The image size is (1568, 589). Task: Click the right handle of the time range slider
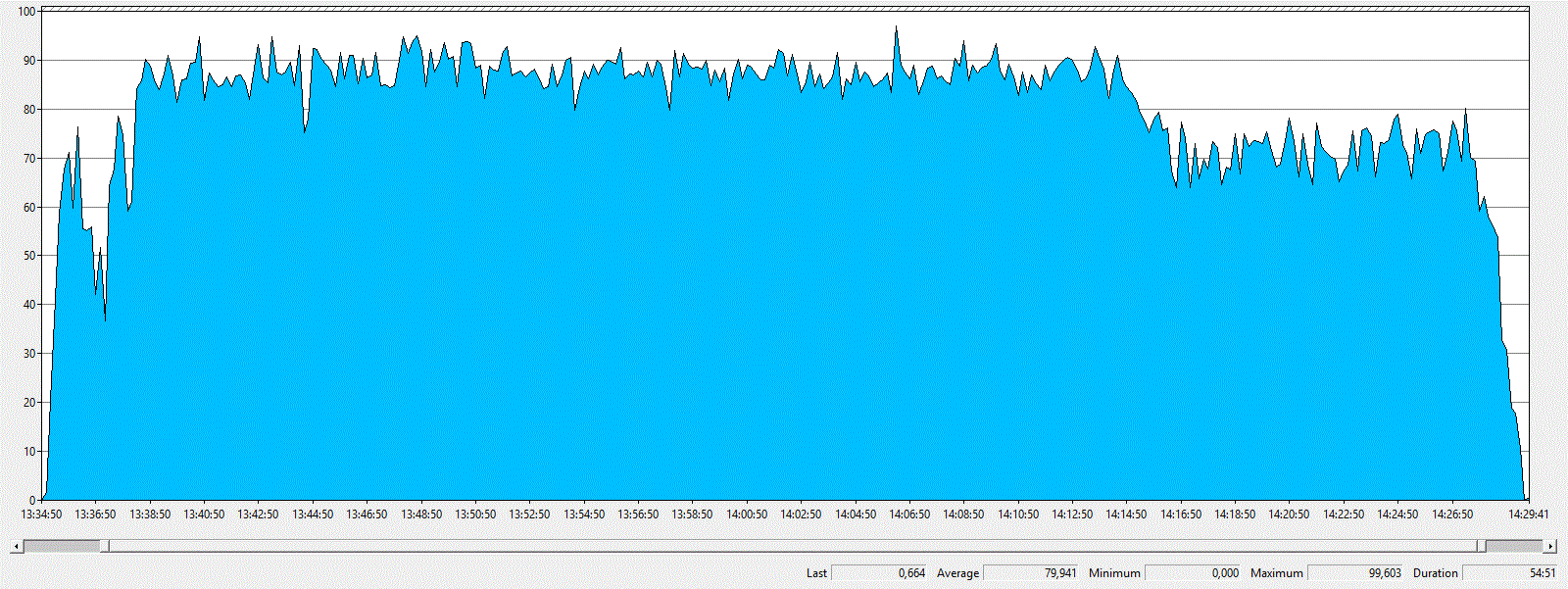point(1482,546)
